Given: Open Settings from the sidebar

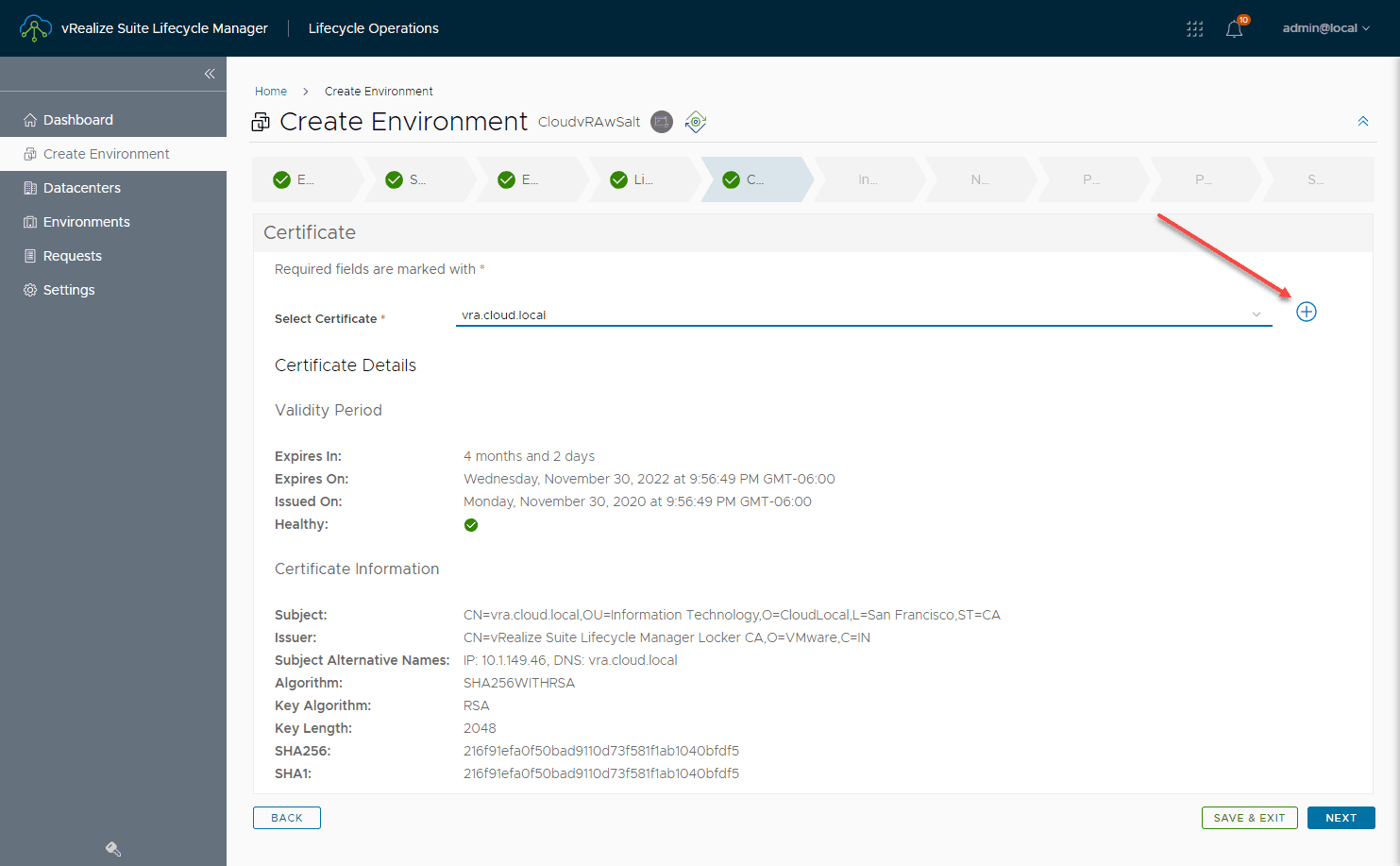Looking at the screenshot, I should (x=68, y=289).
